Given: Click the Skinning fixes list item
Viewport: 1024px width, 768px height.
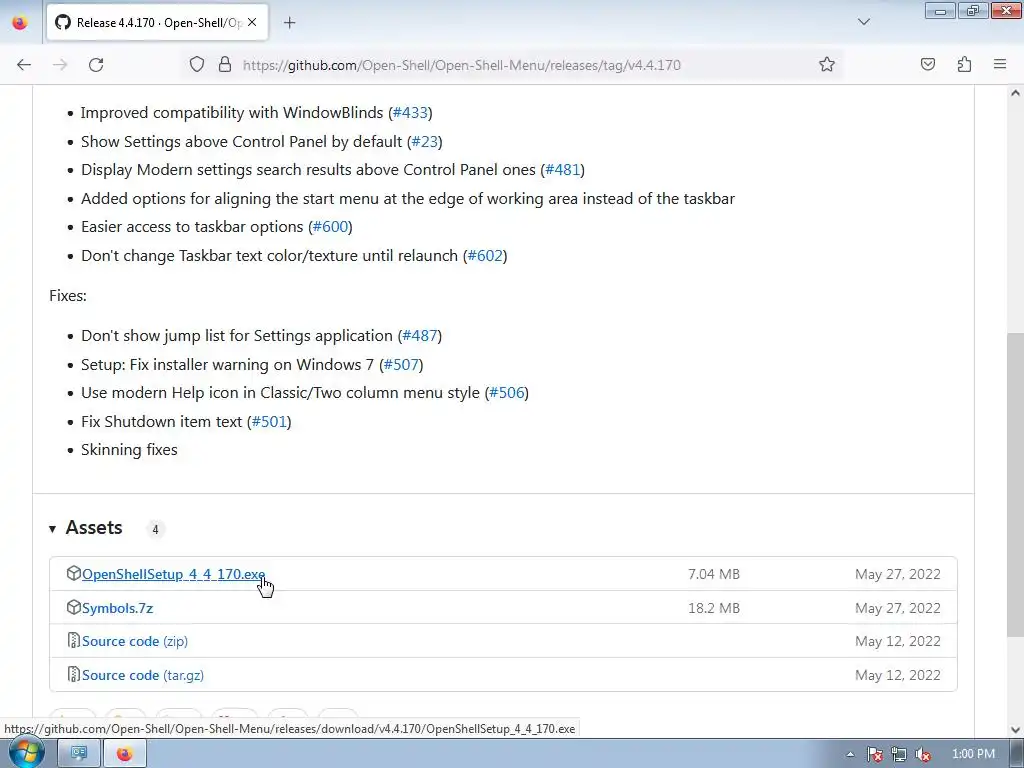Looking at the screenshot, I should click(129, 449).
